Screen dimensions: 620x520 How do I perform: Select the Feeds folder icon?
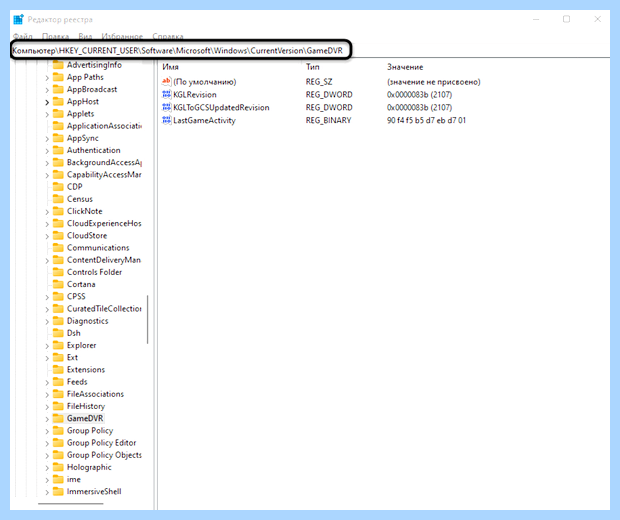58,382
